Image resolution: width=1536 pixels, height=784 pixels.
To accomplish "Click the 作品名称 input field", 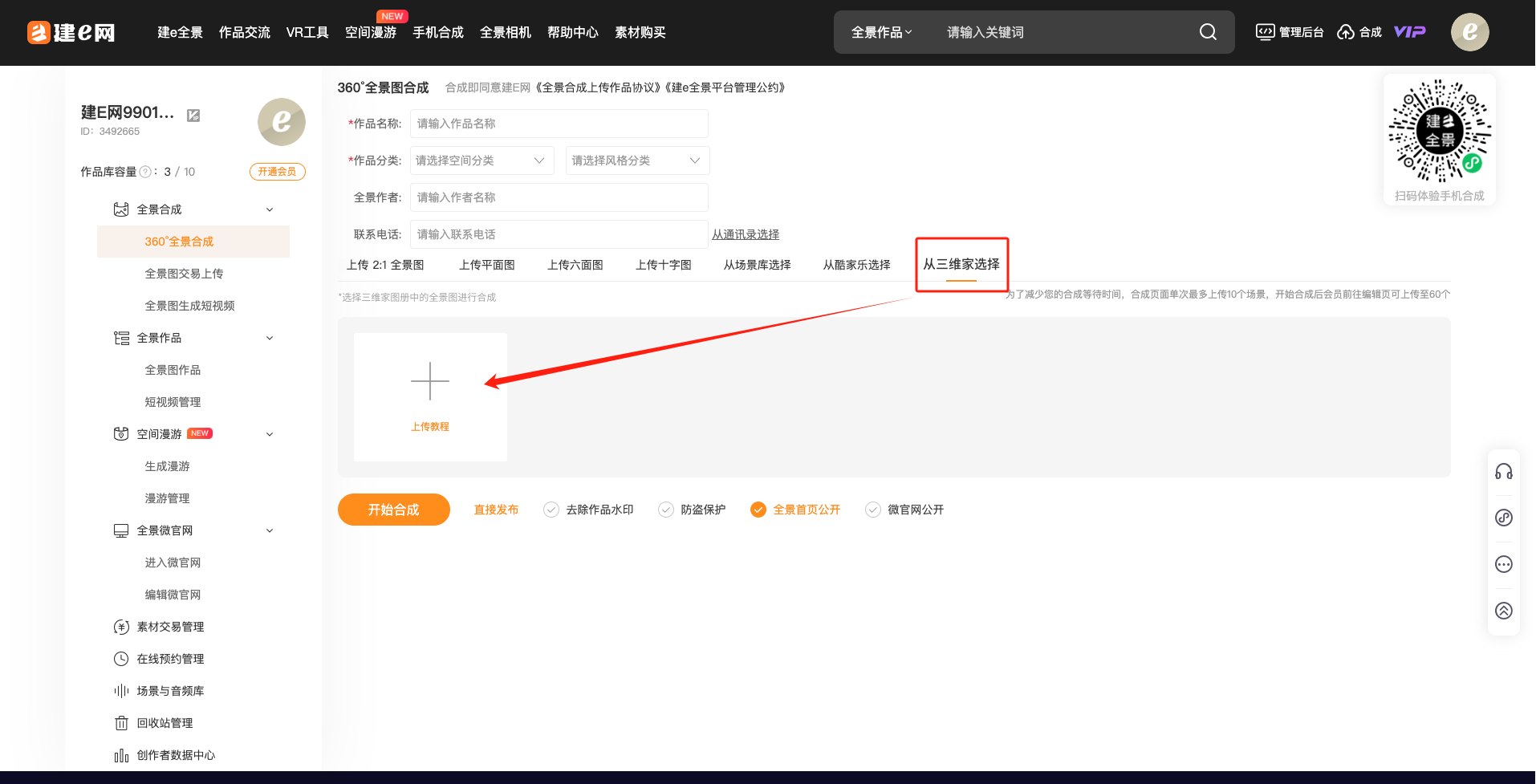I will 559,124.
